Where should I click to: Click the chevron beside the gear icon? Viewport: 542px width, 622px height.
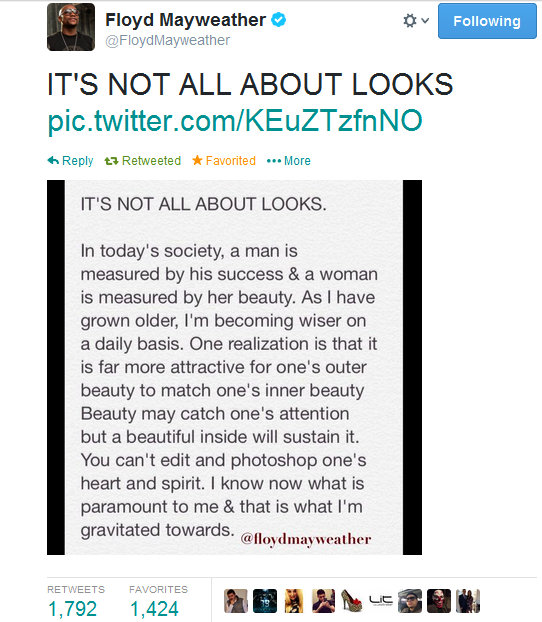tap(425, 20)
